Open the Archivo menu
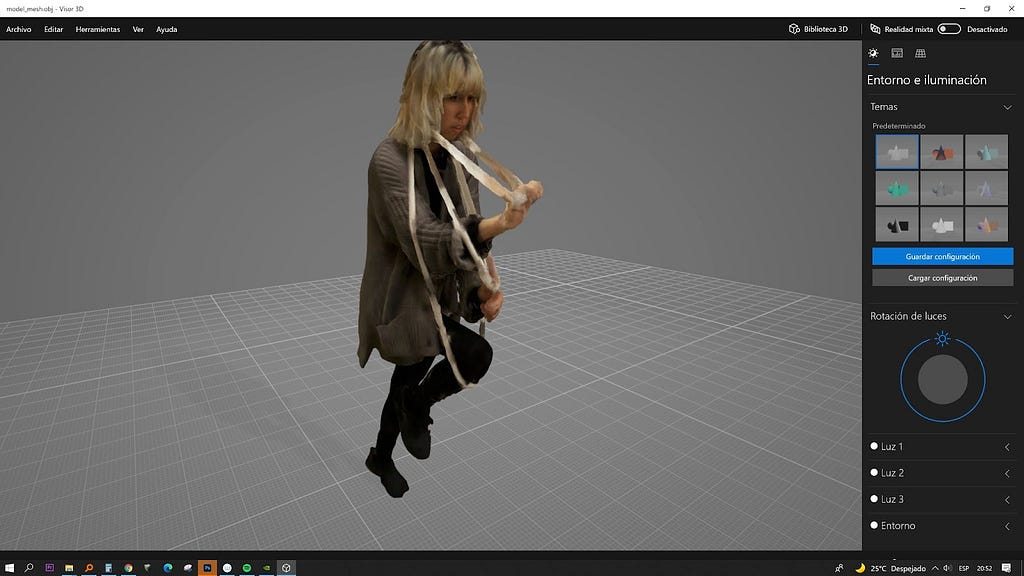Image resolution: width=1024 pixels, height=576 pixels. (19, 29)
